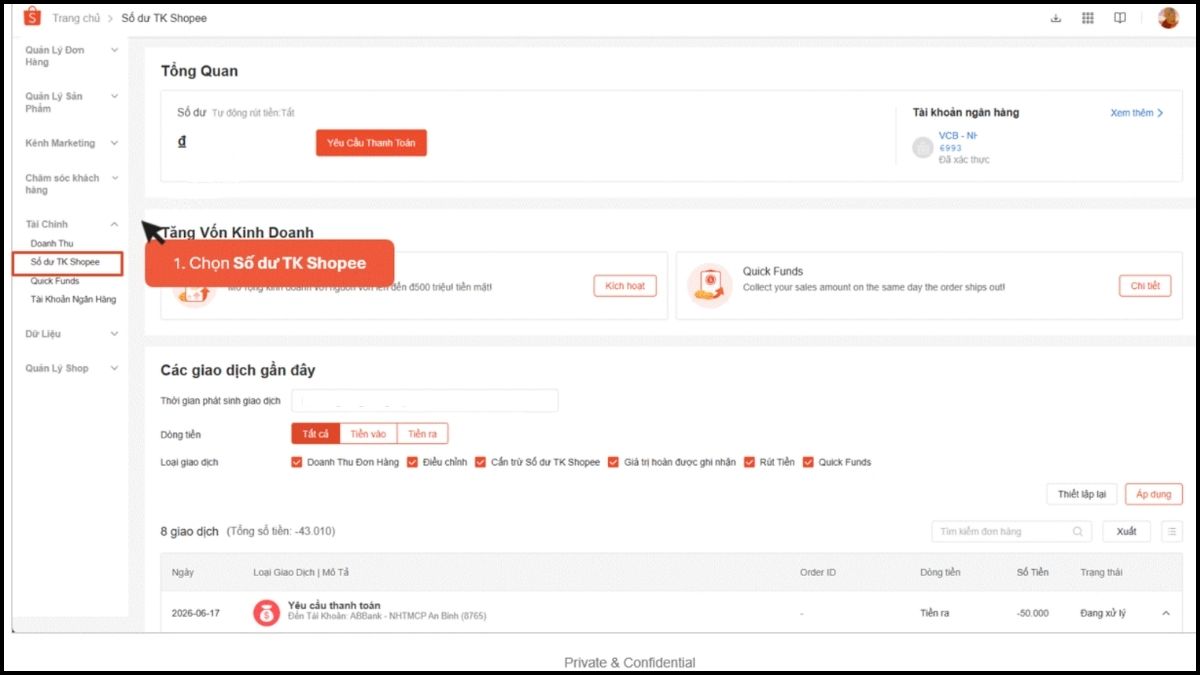Click the search magnifier icon in order search
The image size is (1200, 675).
pyautogui.click(x=1077, y=532)
